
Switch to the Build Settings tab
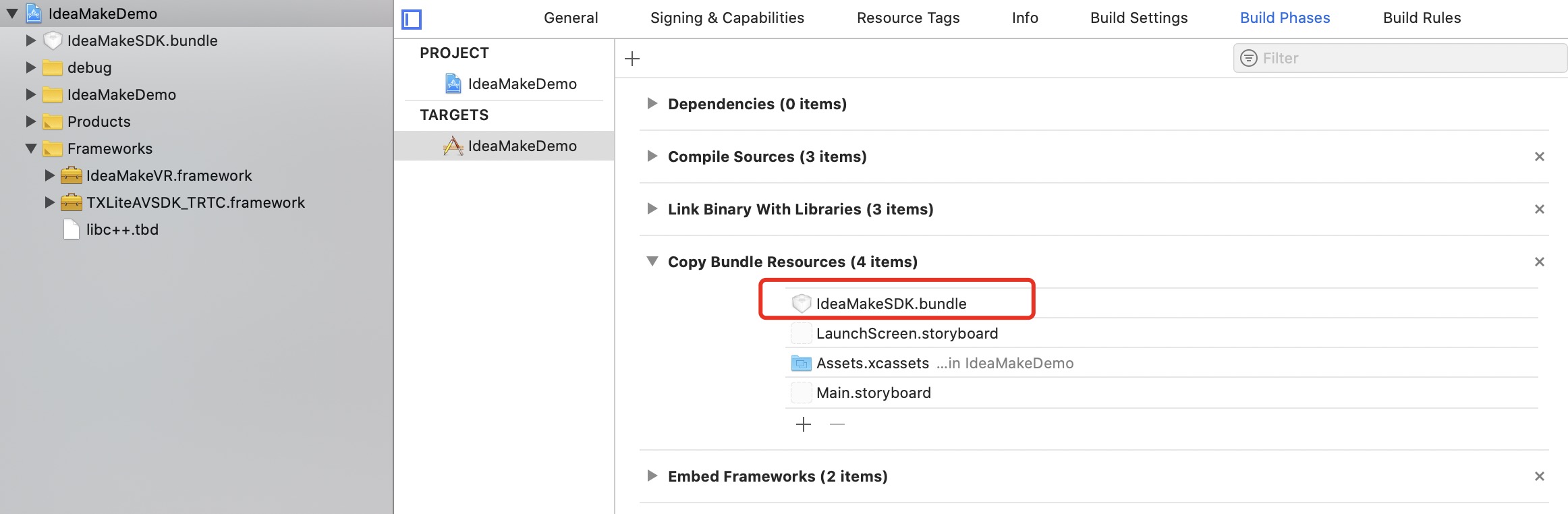pyautogui.click(x=1138, y=18)
